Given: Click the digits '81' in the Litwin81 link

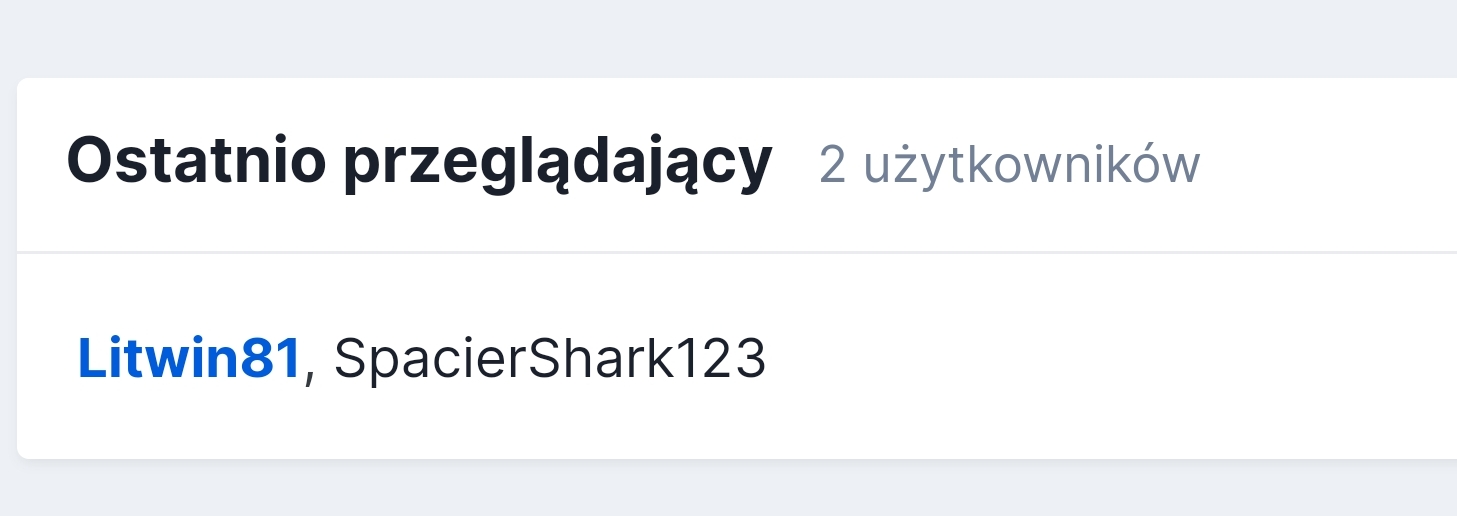Looking at the screenshot, I should 270,359.
